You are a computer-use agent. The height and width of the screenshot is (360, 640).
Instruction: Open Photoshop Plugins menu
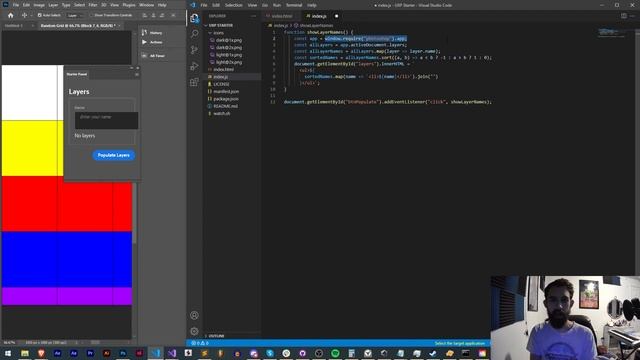click(x=129, y=5)
